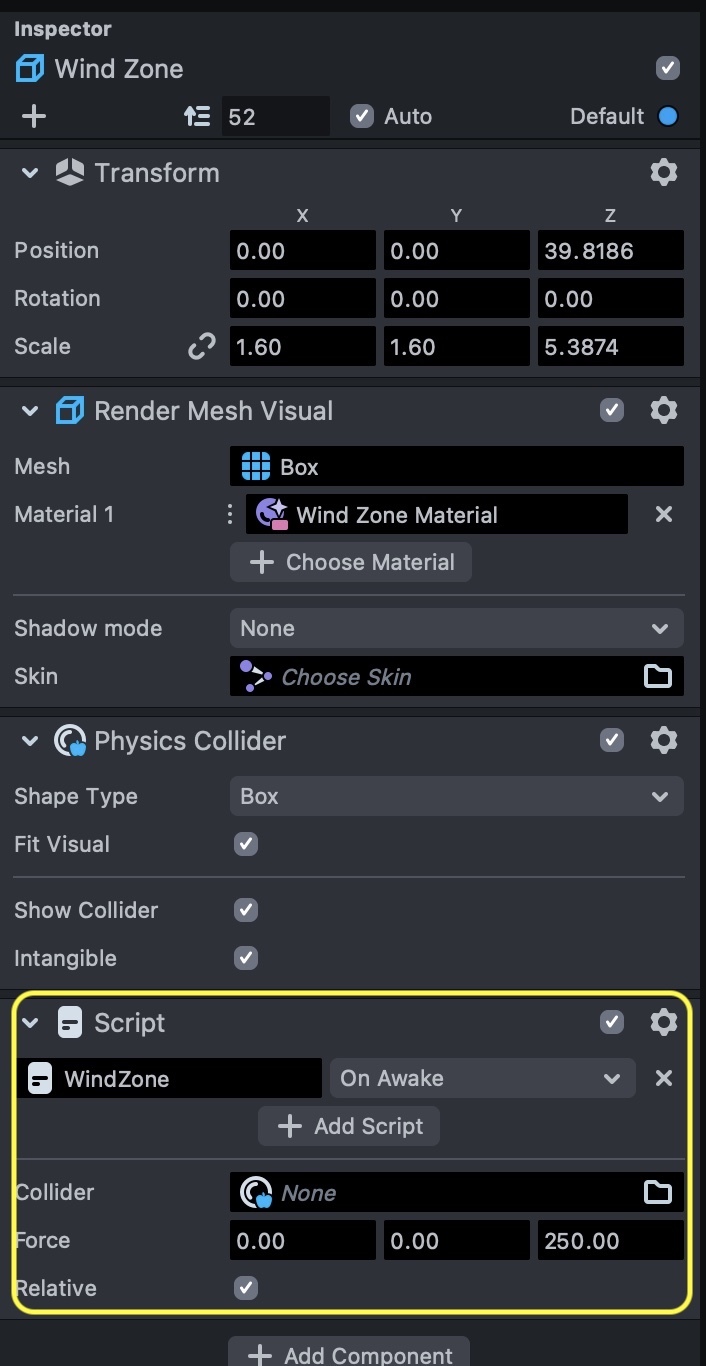Remove the Wind Zone Material
The height and width of the screenshot is (1366, 706).
click(663, 514)
